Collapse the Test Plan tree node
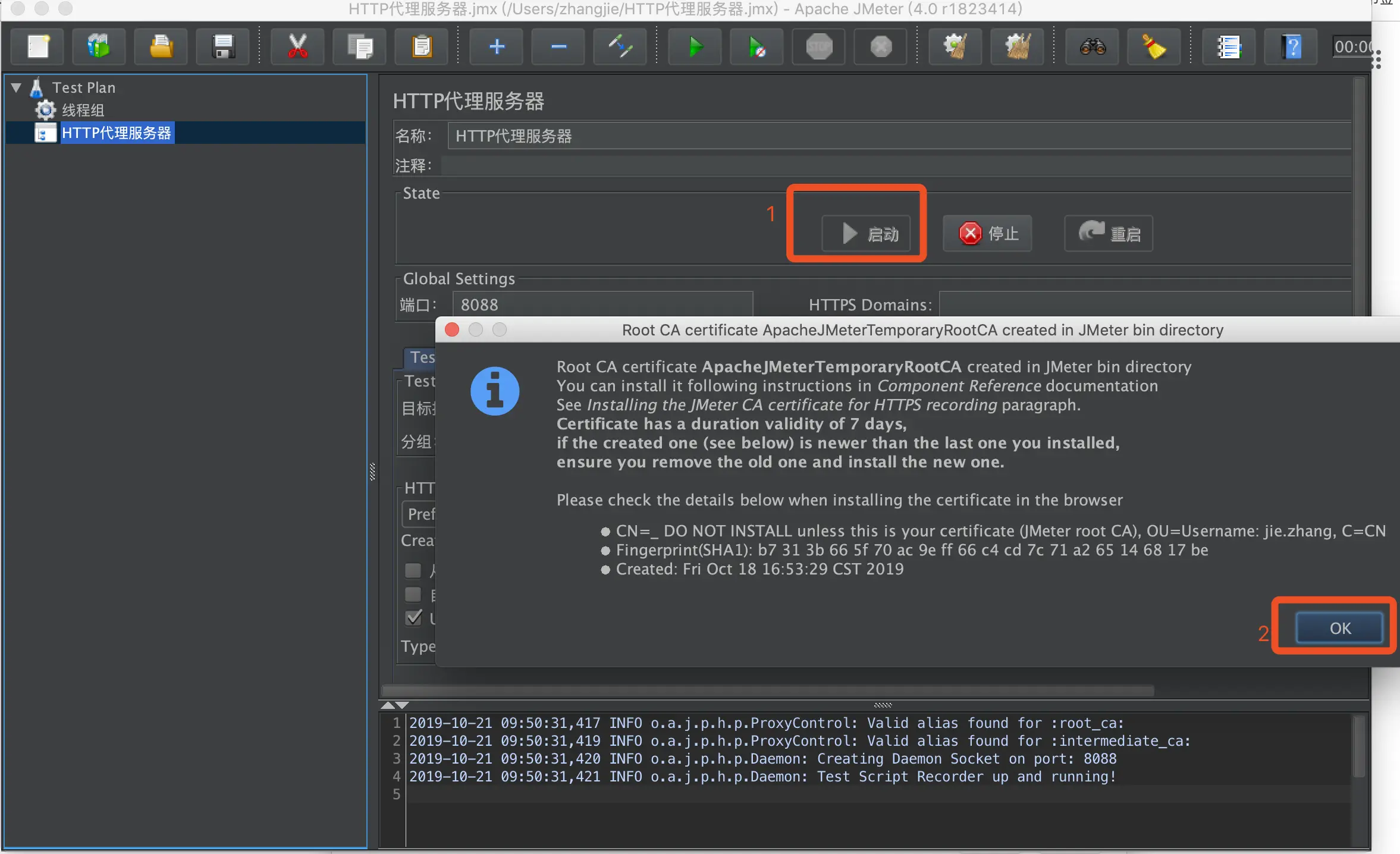This screenshot has height=854, width=1400. point(16,88)
